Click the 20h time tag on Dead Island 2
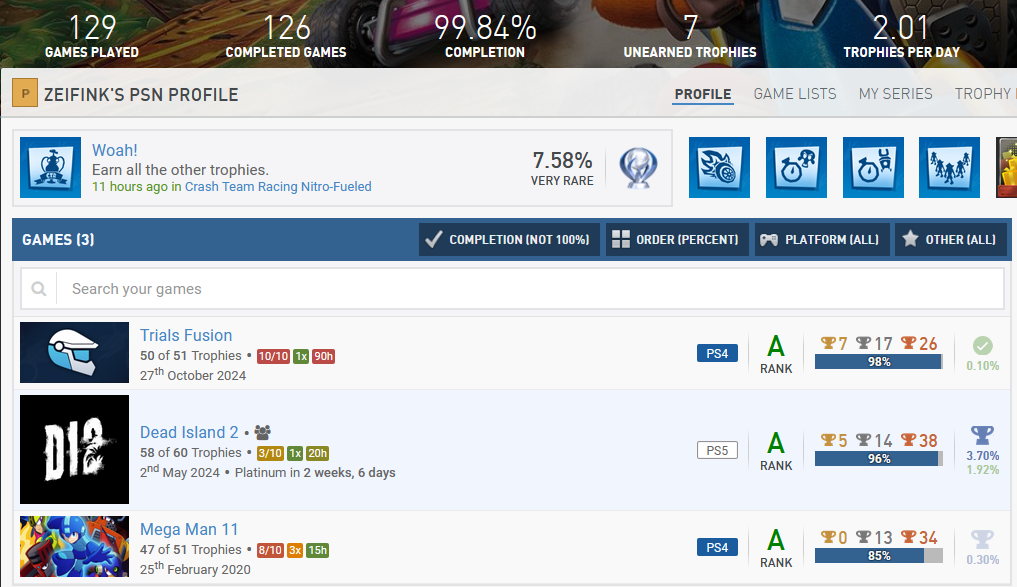 [x=317, y=453]
